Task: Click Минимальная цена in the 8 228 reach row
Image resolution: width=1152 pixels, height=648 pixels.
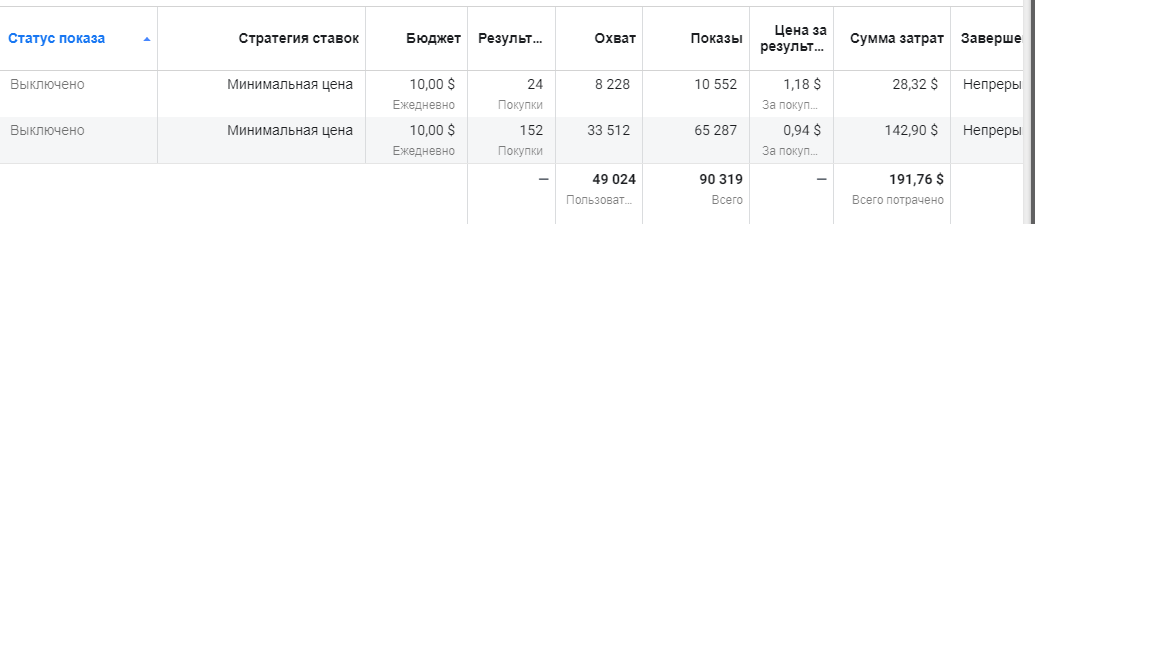Action: coord(289,84)
